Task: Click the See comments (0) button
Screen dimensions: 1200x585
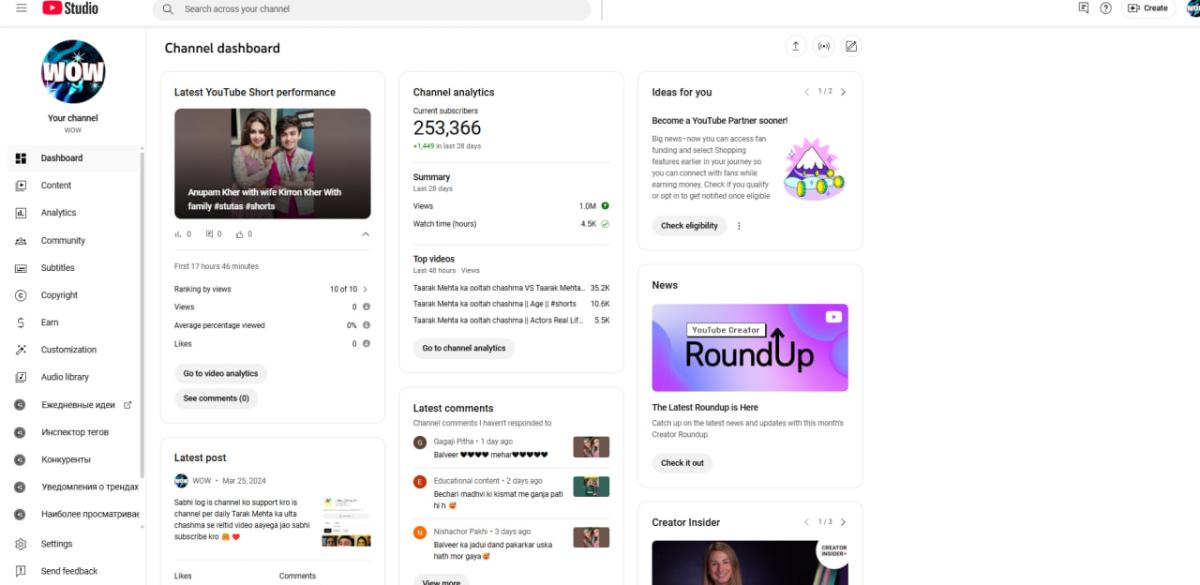Action: (x=216, y=398)
